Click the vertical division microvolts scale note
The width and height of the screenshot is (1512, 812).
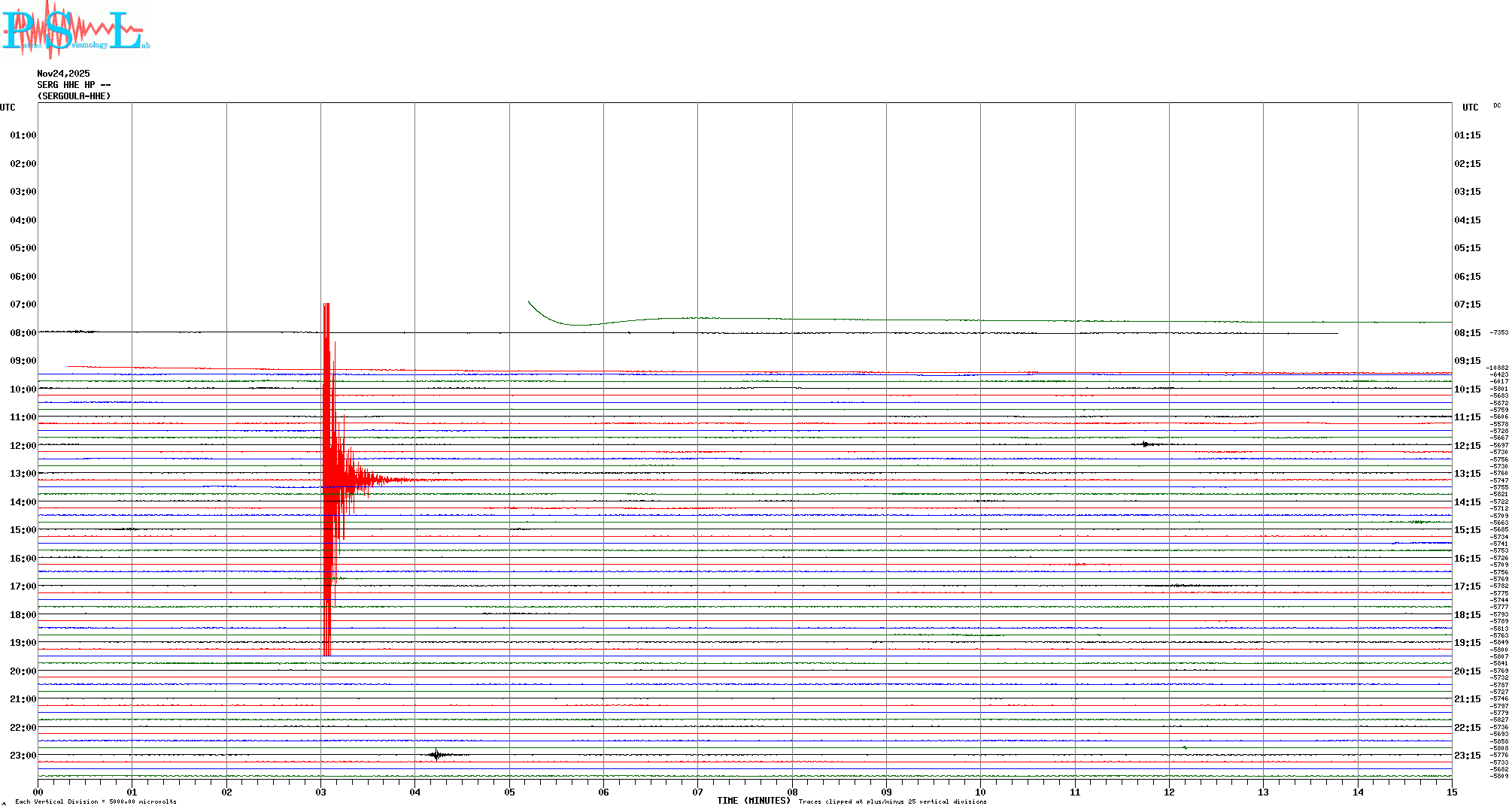pos(96,801)
